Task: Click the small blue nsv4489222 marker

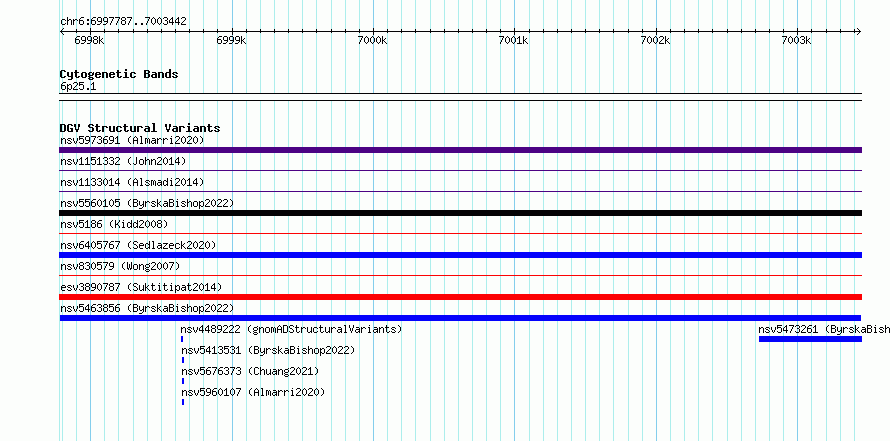Action: [182, 339]
